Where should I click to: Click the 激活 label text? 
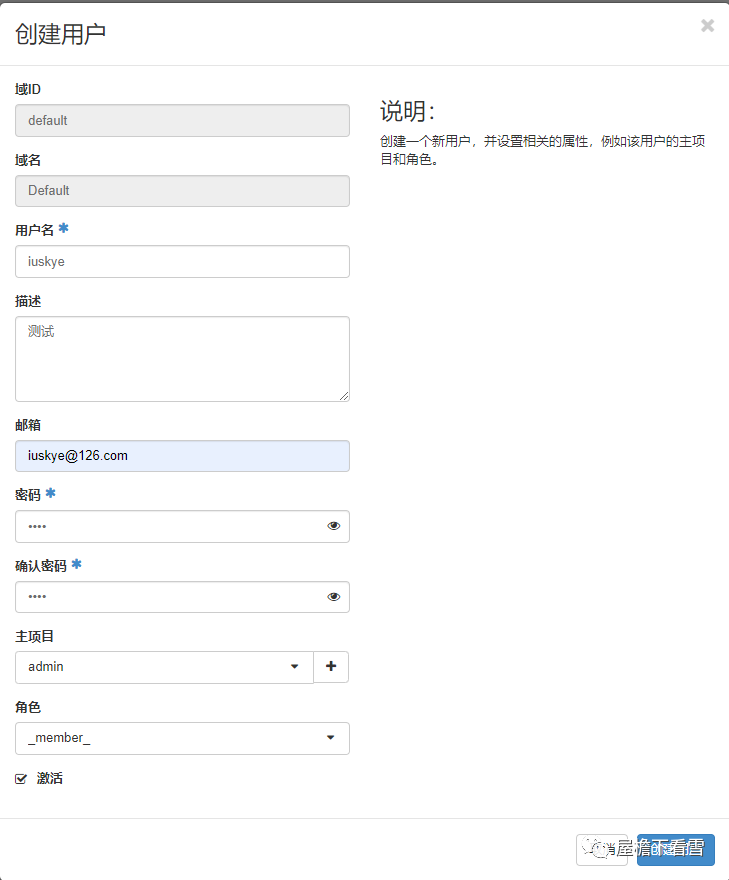50,778
